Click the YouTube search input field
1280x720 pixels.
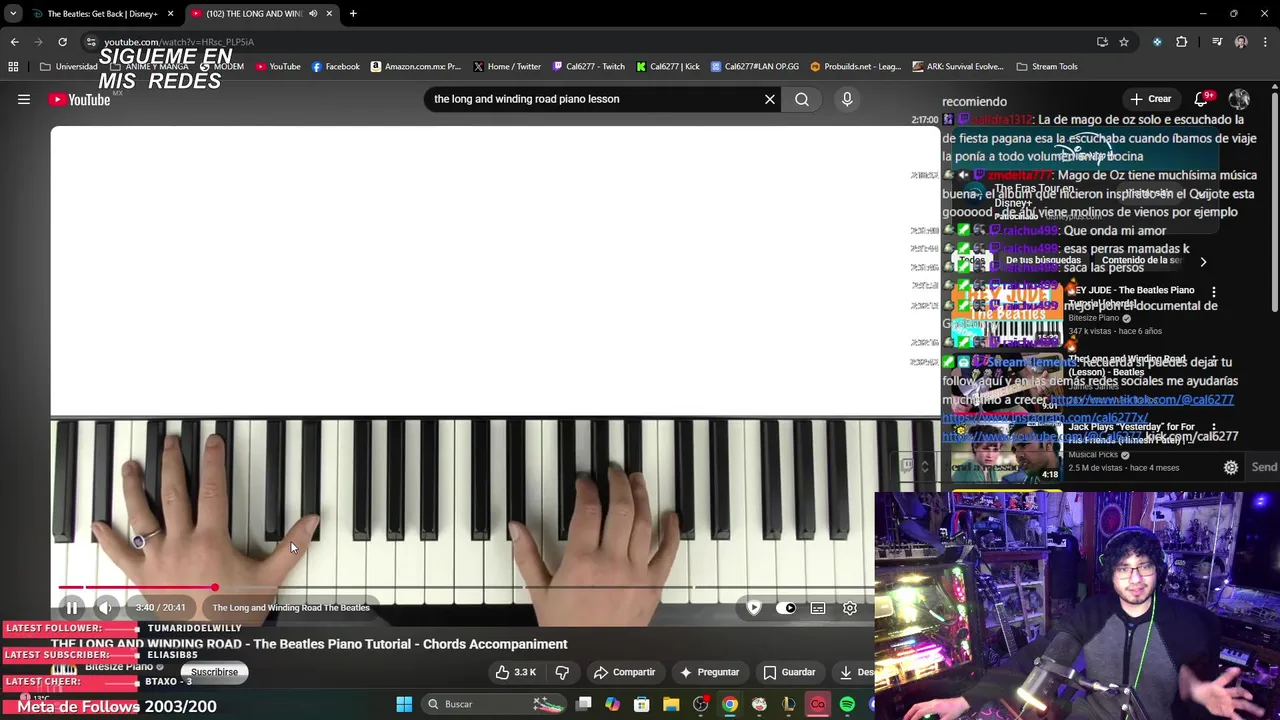pos(595,99)
